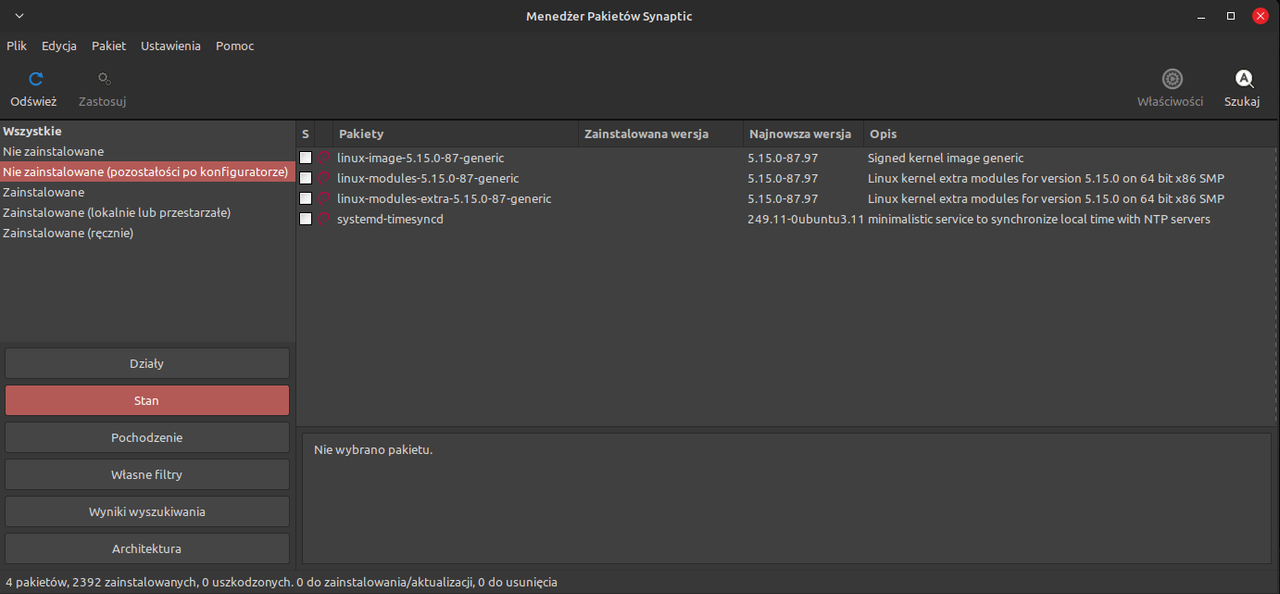1280x594 pixels.
Task: Select the Stan filter button
Action: 147,400
